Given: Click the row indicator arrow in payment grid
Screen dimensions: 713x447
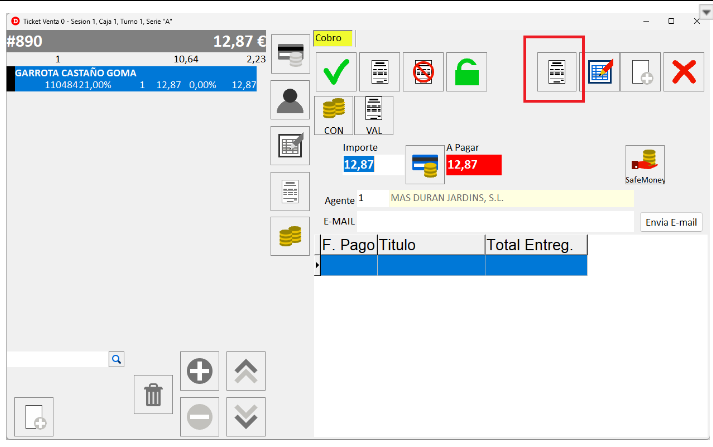Looking at the screenshot, I should (317, 265).
